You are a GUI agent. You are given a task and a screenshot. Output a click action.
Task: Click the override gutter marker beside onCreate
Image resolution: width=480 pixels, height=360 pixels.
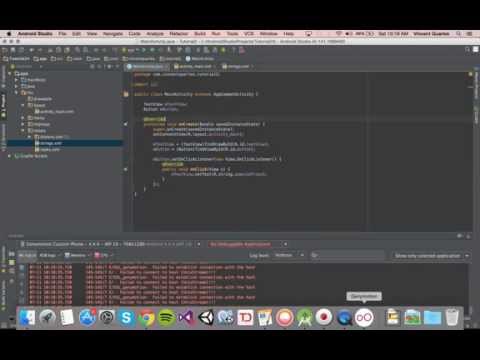(126, 124)
